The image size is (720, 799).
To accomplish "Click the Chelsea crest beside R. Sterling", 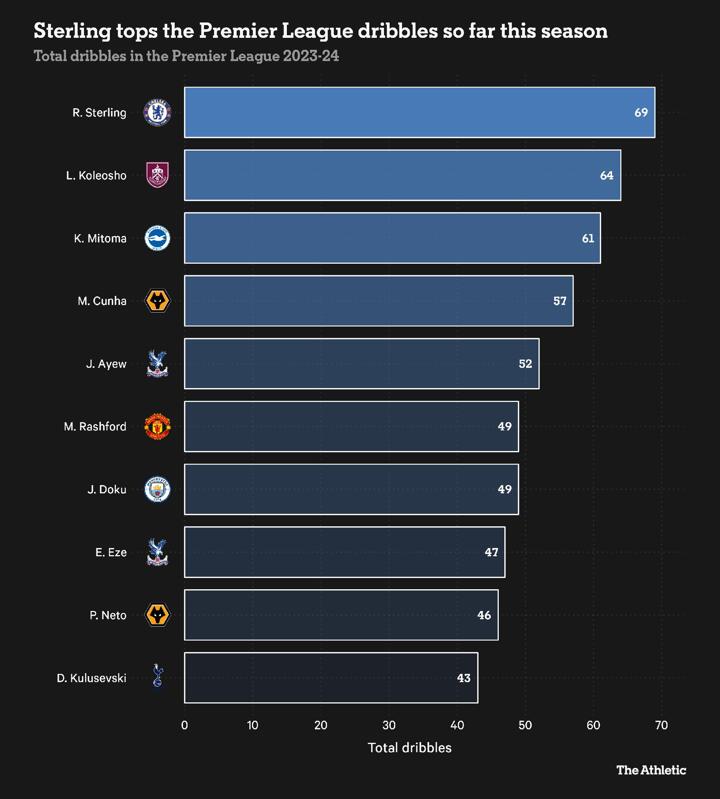I will [158, 113].
